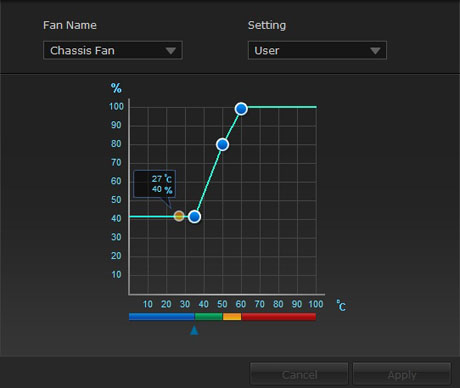This screenshot has height=388, width=460.
Task: Click the Cancel button
Action: [x=299, y=374]
